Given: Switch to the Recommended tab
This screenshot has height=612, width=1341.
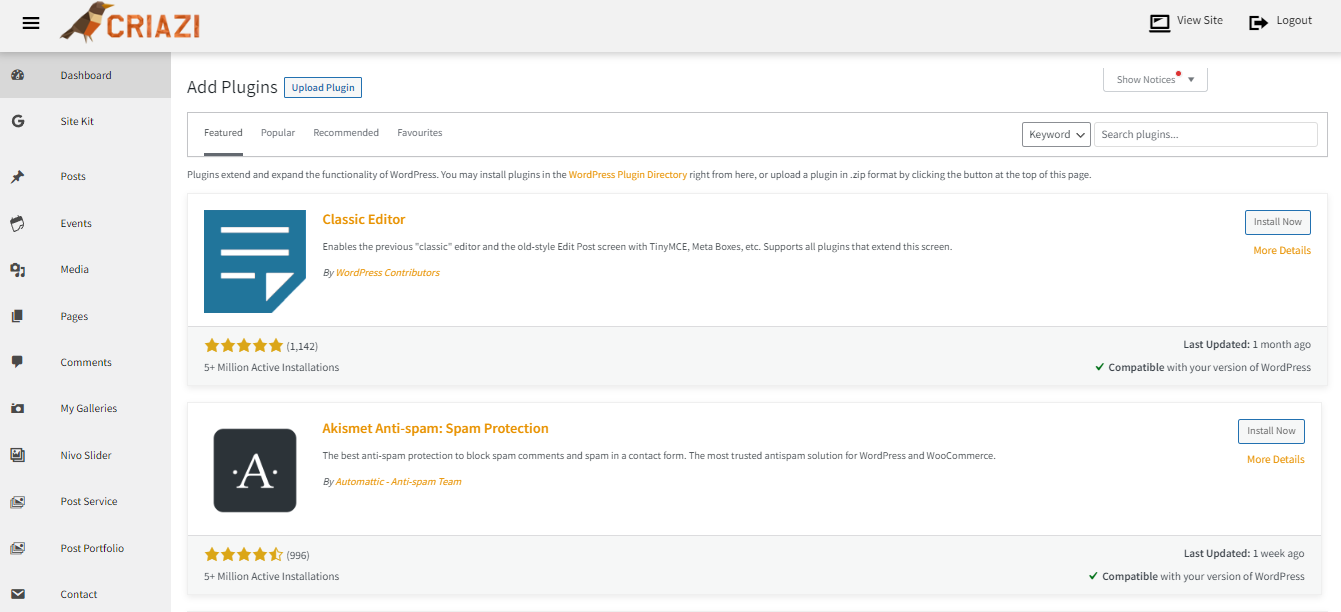Looking at the screenshot, I should 346,133.
